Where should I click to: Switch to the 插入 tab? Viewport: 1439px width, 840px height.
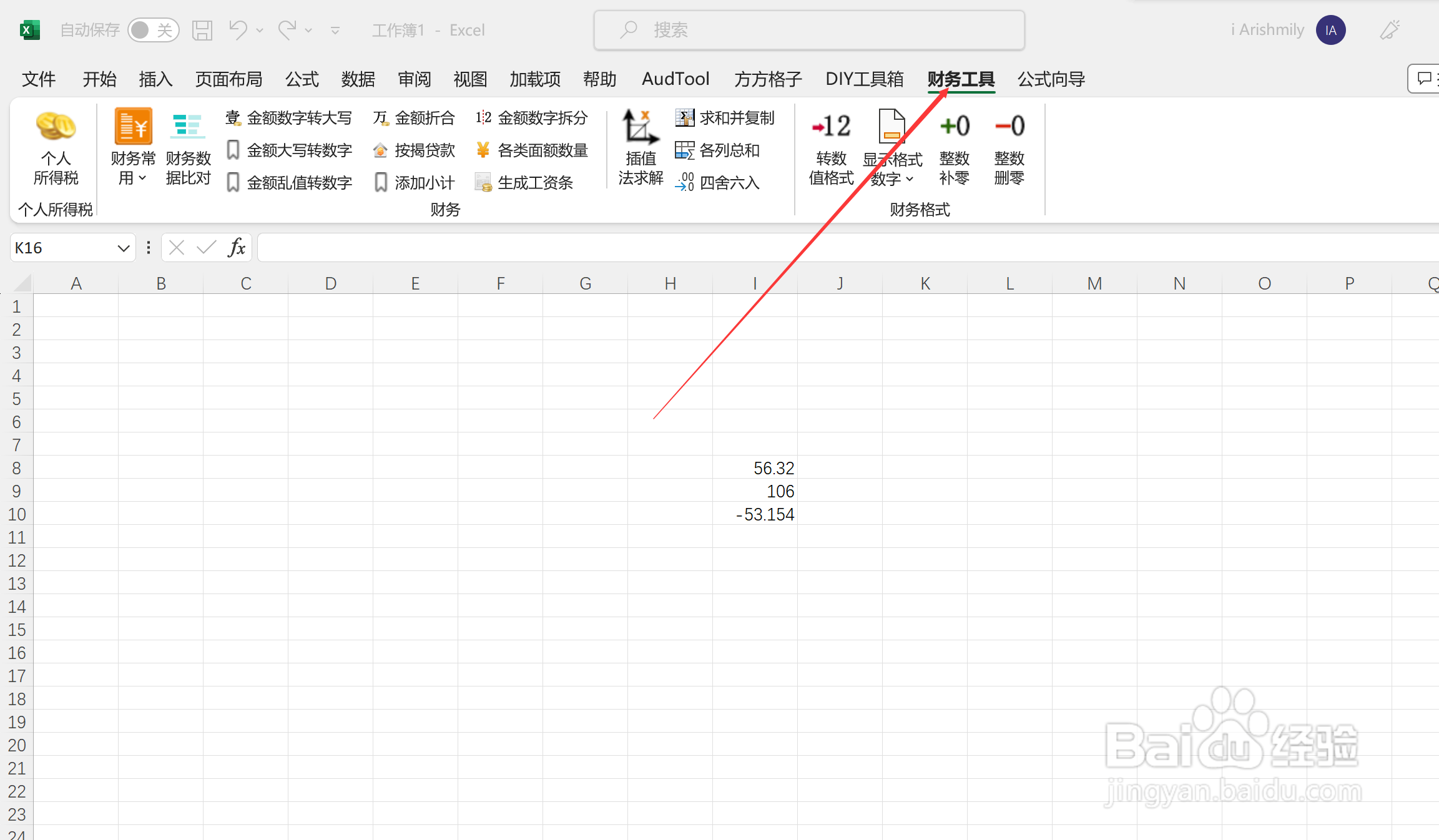pos(155,79)
